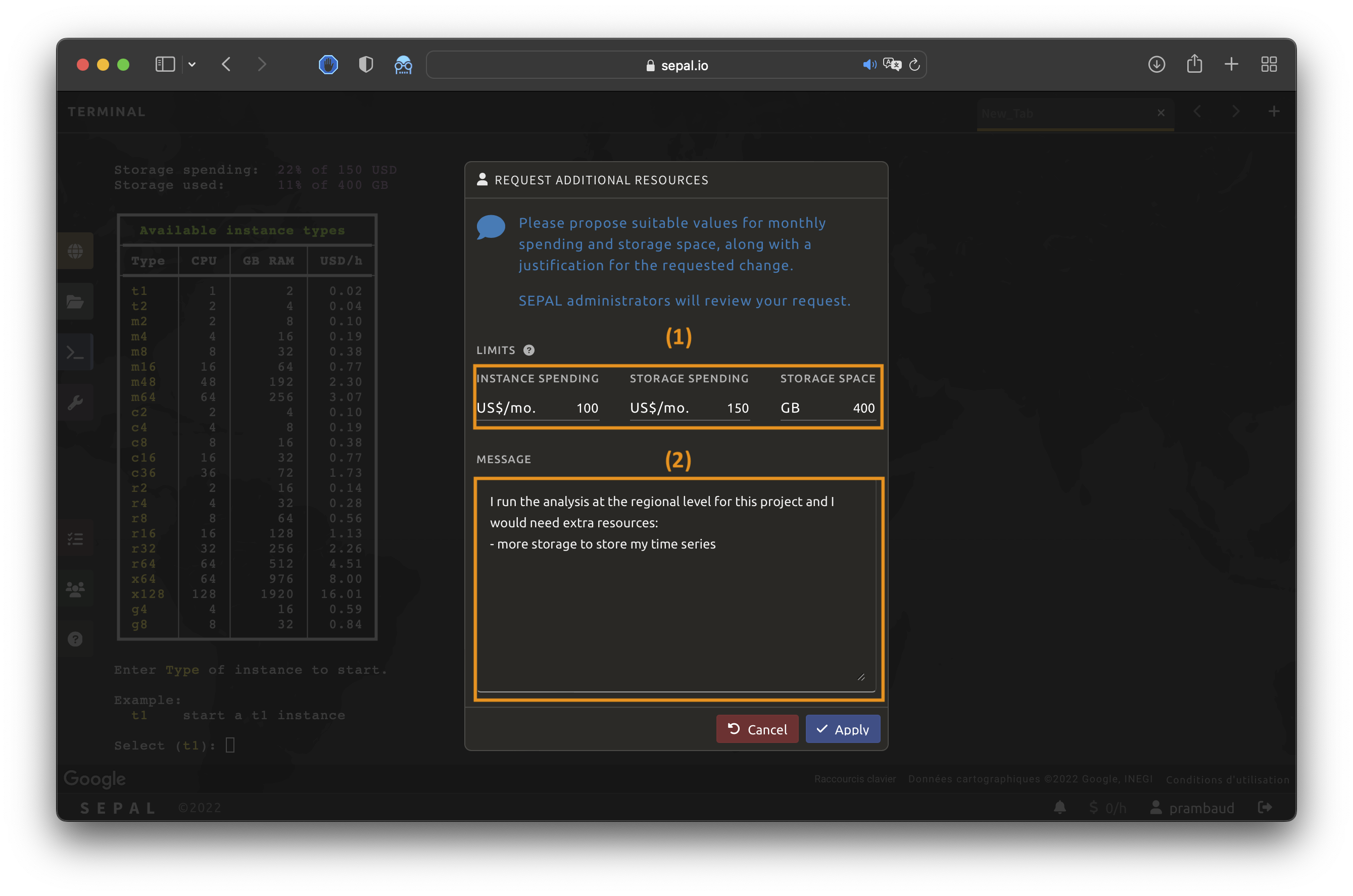
Task: Open the Files folder icon in sidebar
Action: pos(75,301)
